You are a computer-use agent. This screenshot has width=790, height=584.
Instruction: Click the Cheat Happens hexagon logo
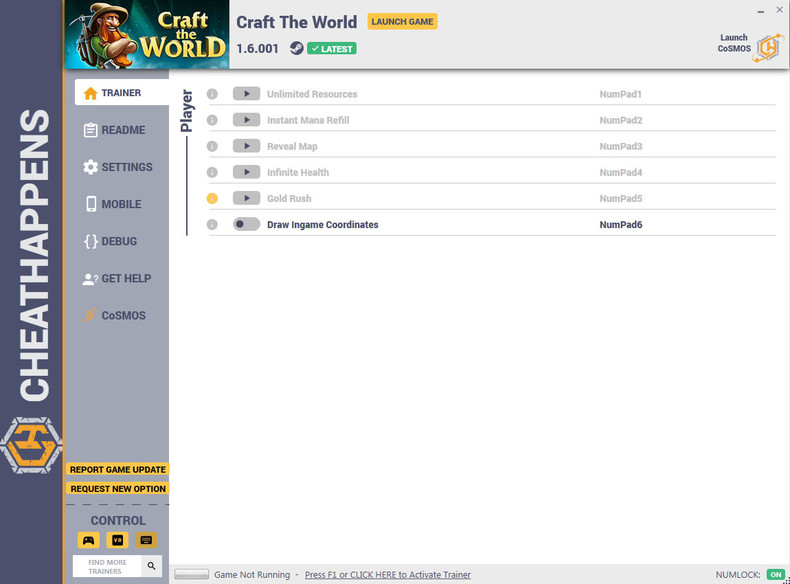(31, 445)
